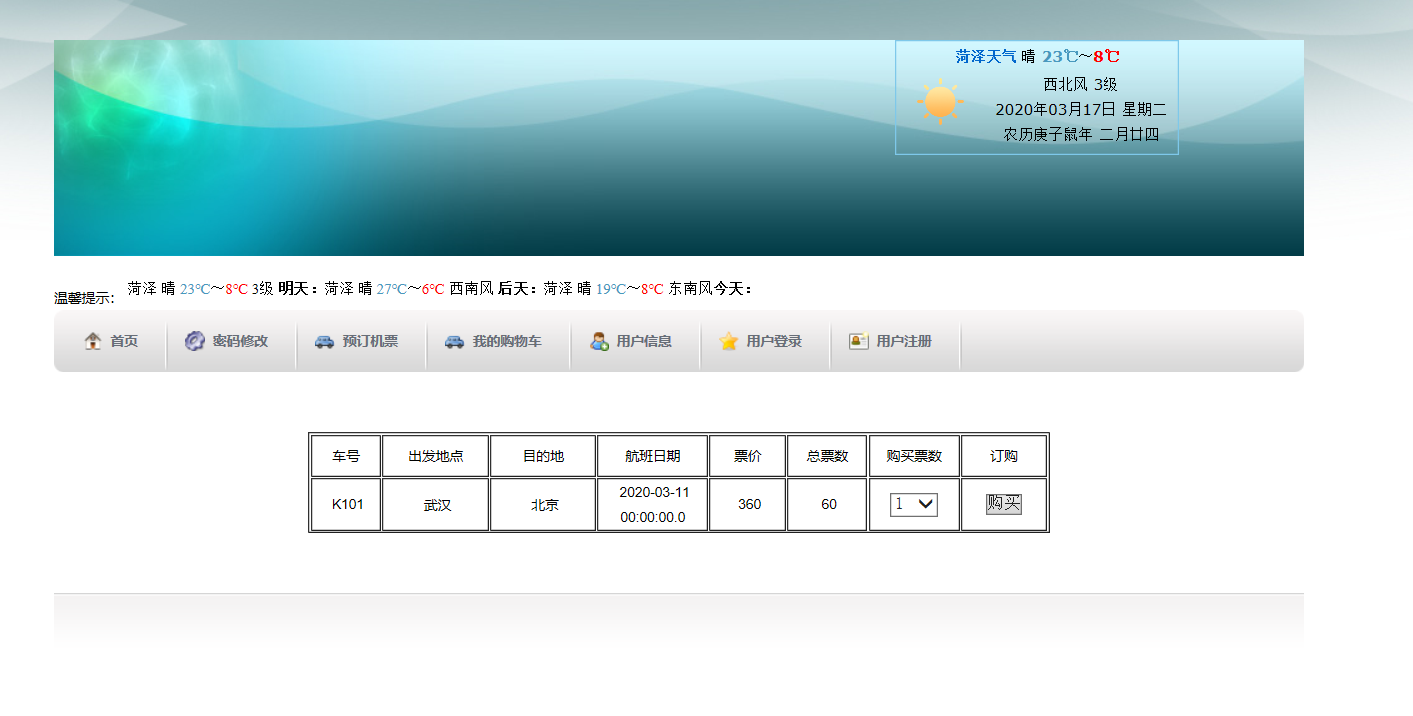Select the 2020-03-11 departure date cell

(x=653, y=505)
